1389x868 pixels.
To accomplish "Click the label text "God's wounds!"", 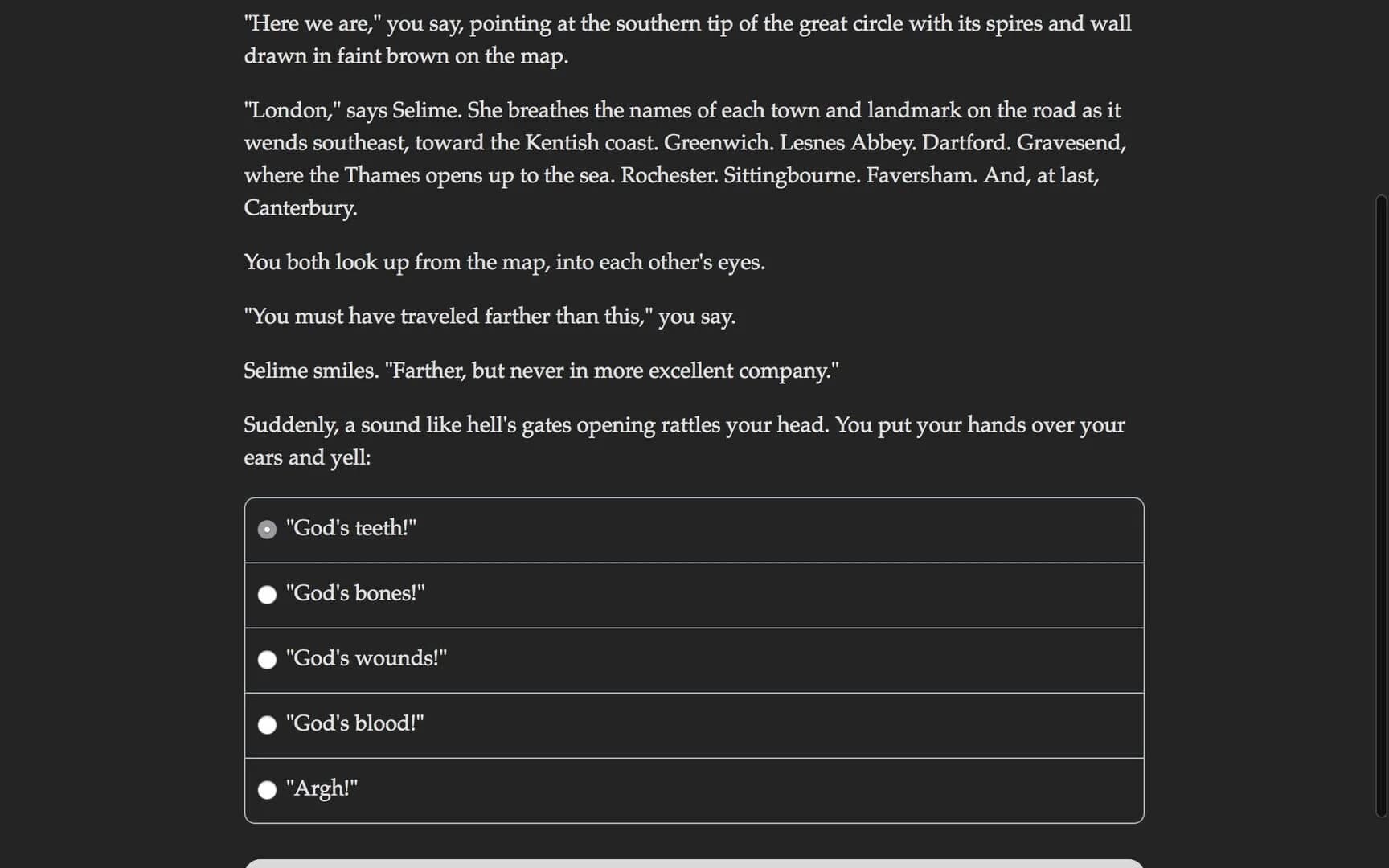I will point(367,657).
